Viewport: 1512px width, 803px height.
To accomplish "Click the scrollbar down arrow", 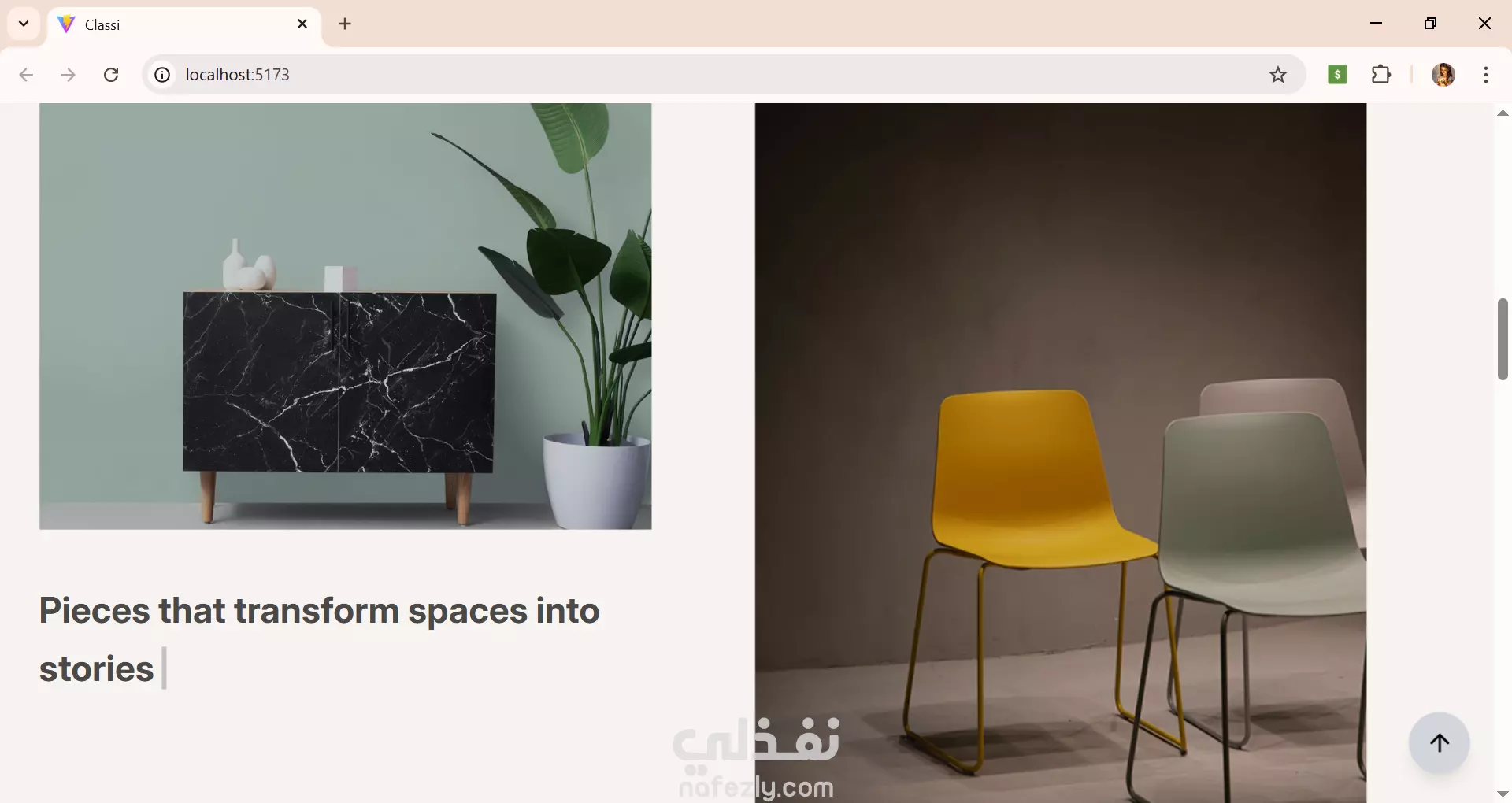I will 1503,794.
